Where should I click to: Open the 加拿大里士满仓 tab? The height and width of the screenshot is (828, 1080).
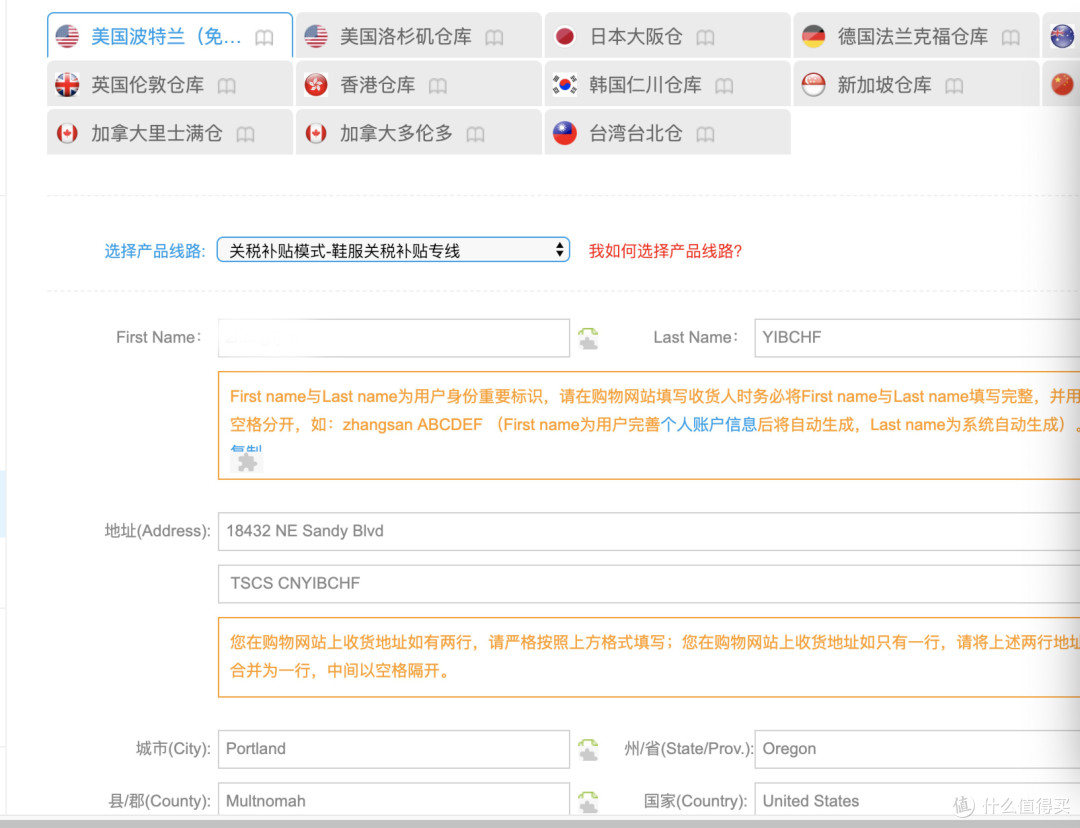pos(169,132)
